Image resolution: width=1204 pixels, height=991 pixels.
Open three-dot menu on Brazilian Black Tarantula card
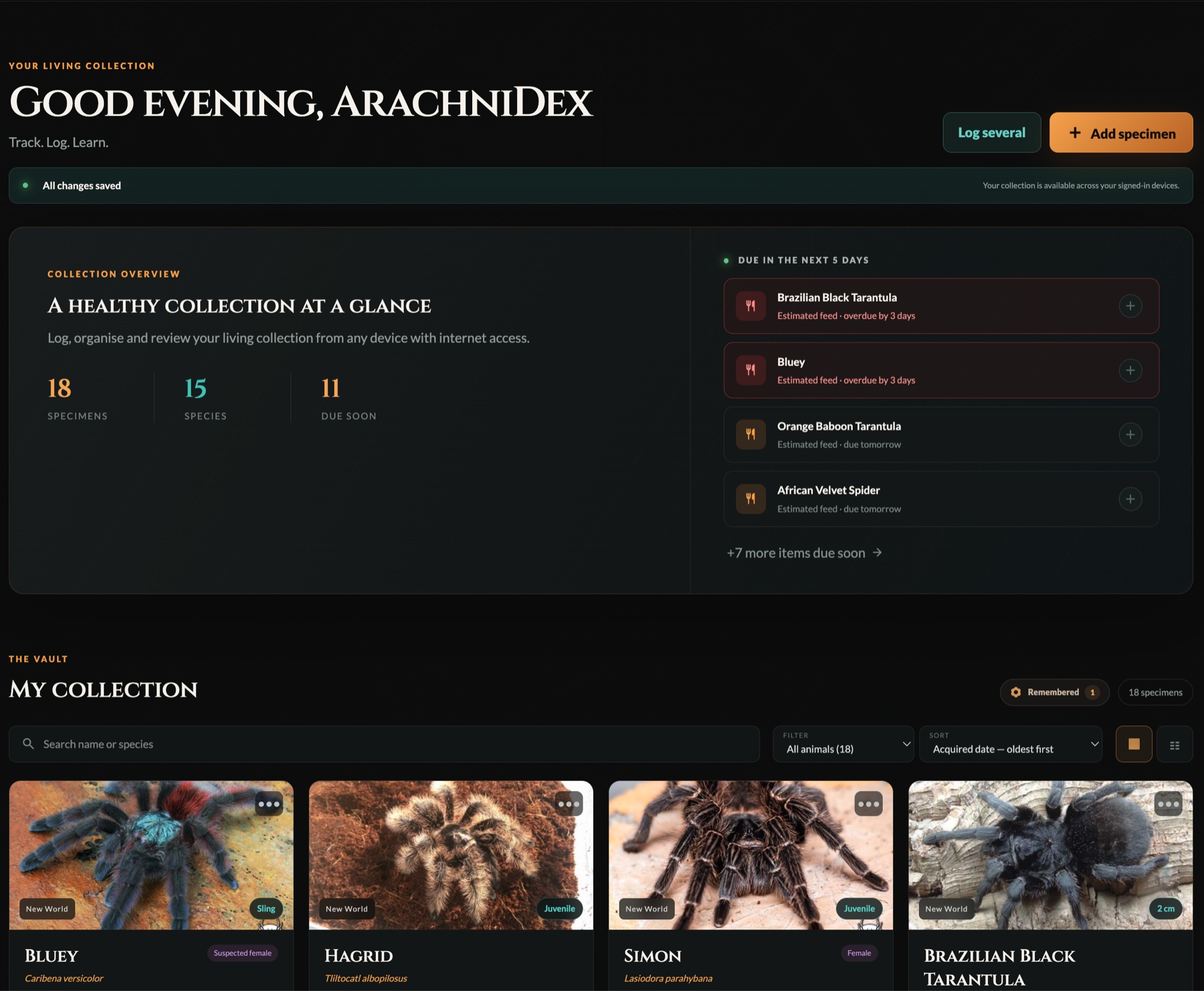pyautogui.click(x=1168, y=804)
